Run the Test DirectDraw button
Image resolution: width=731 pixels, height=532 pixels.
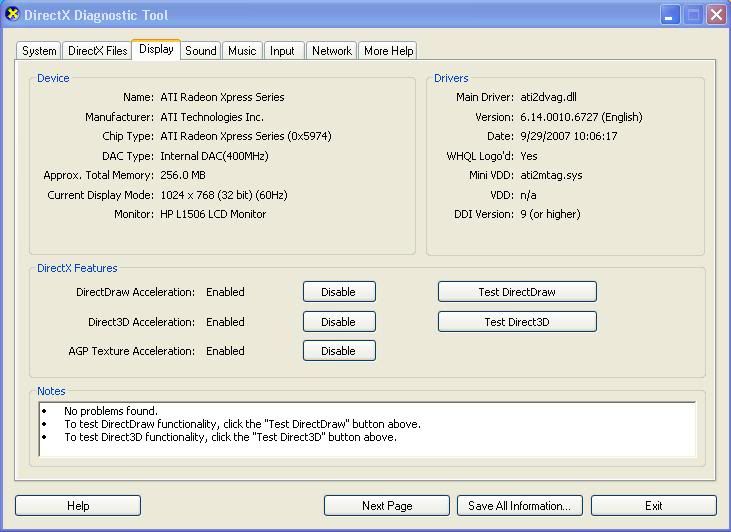(x=517, y=292)
